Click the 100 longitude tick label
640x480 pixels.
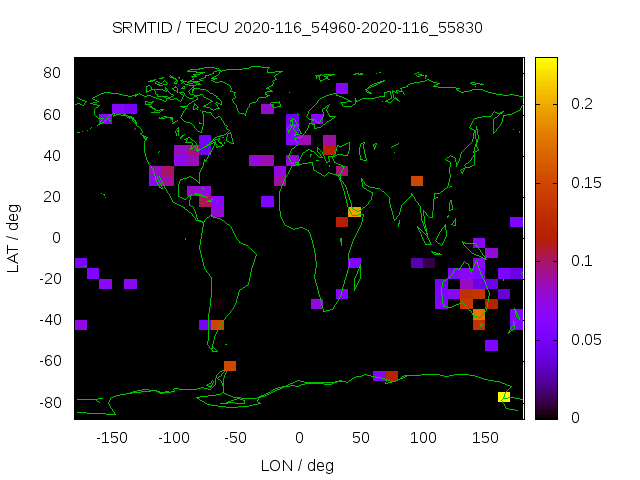click(x=423, y=438)
